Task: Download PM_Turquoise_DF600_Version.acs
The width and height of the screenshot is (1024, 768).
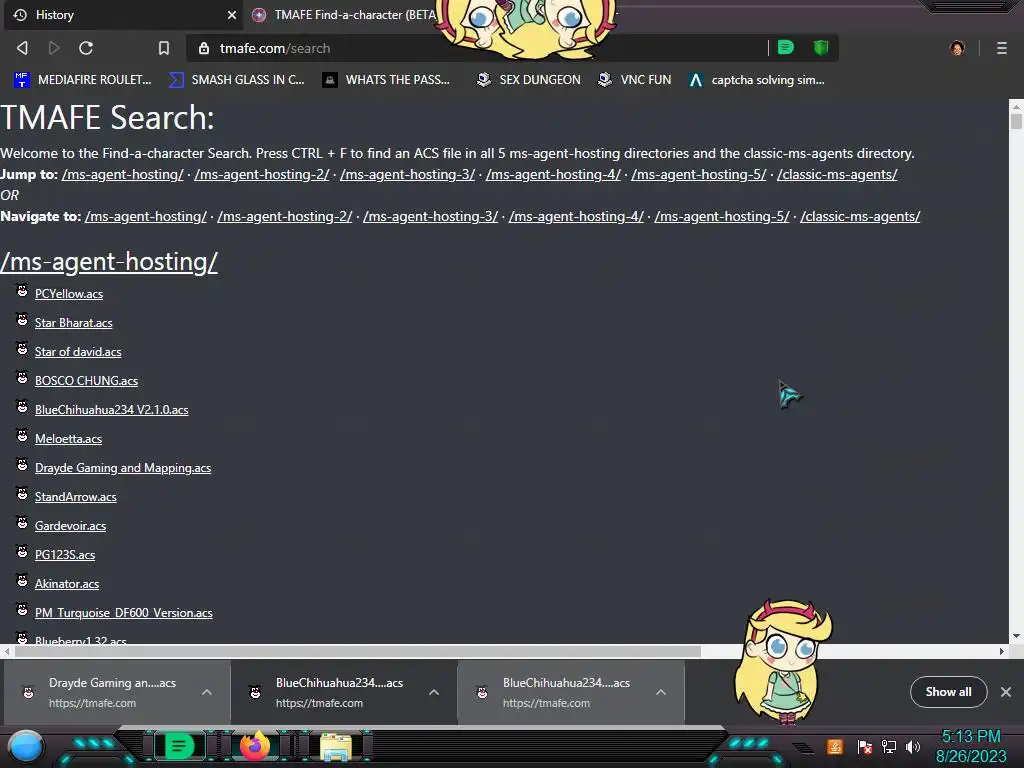Action: 123,613
